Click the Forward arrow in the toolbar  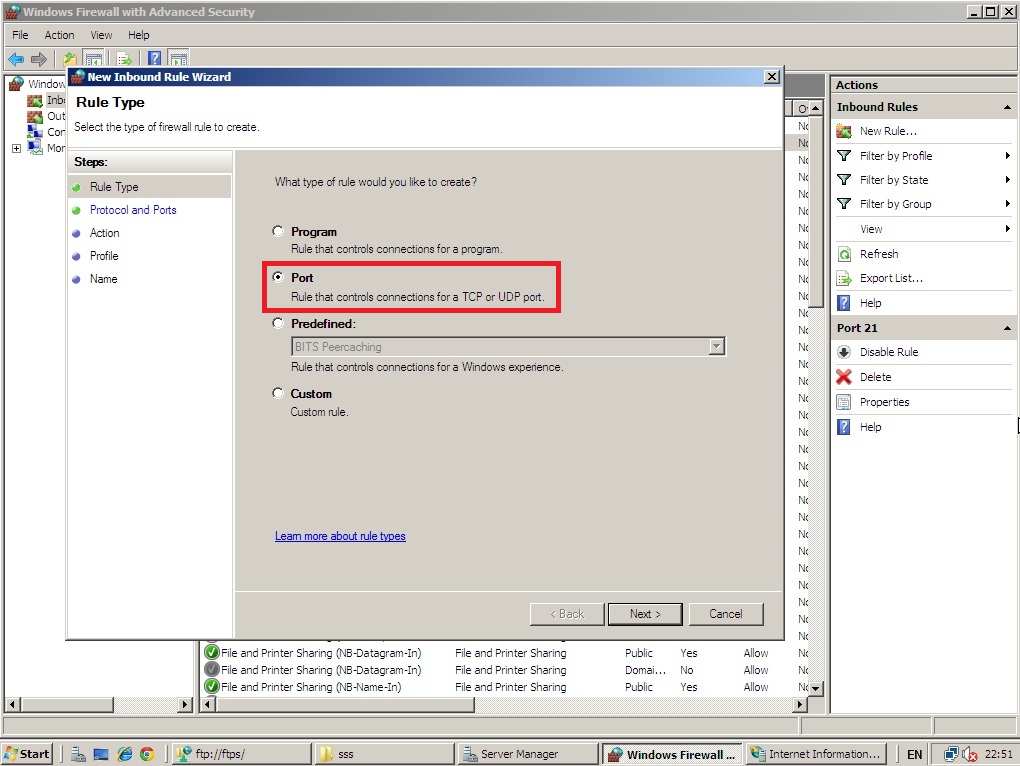pos(39,59)
